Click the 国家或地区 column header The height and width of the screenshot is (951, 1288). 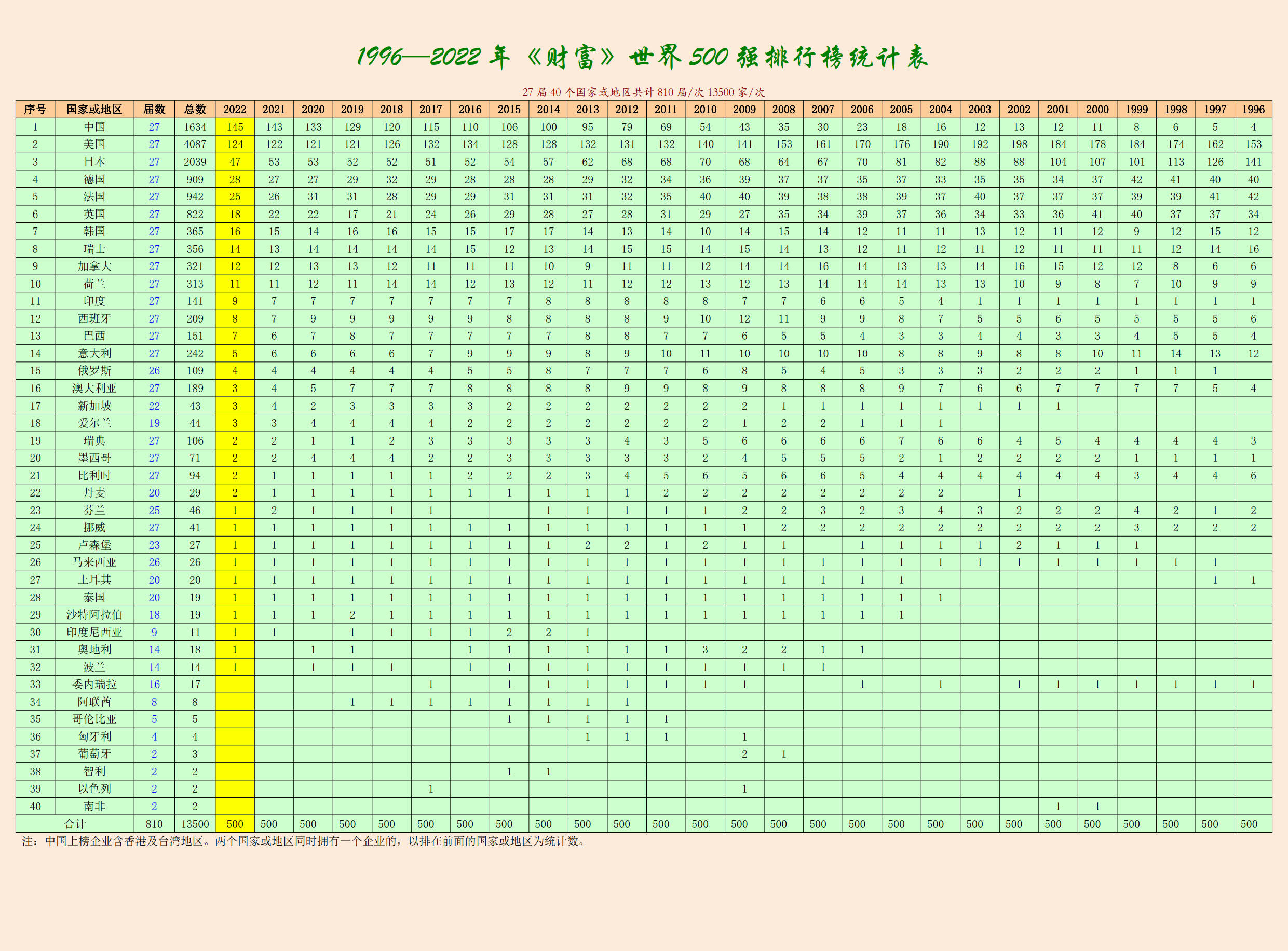[x=94, y=110]
